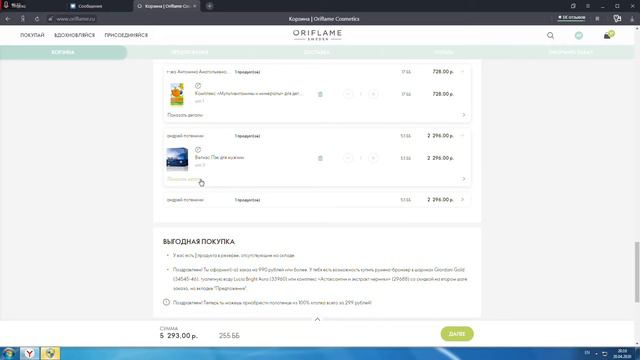Open the Wellness Pack for men name link
This screenshot has width=640, height=360.
[219, 158]
